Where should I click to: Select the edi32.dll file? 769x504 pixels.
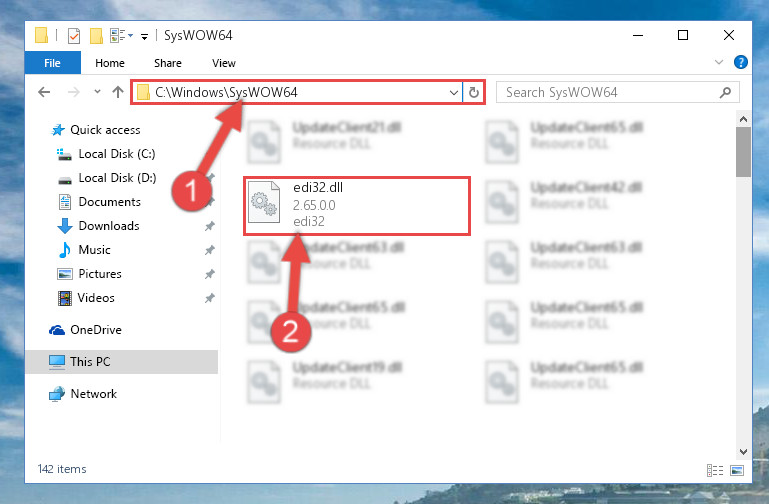(357, 205)
